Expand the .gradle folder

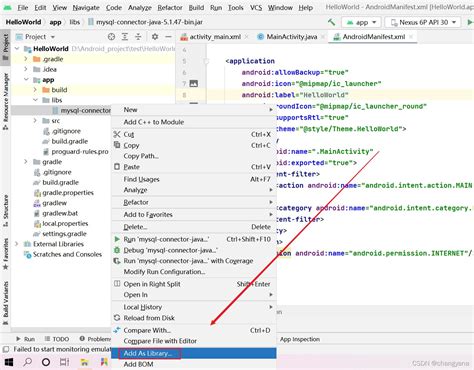[x=26, y=59]
